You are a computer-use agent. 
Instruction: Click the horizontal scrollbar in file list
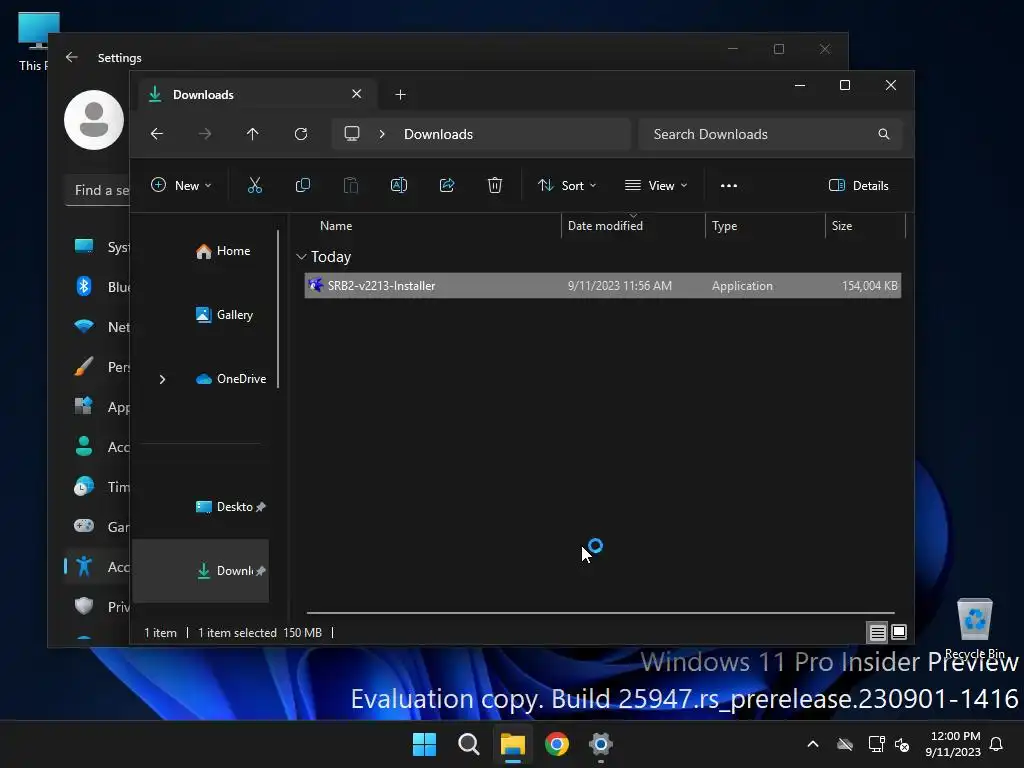pyautogui.click(x=600, y=613)
